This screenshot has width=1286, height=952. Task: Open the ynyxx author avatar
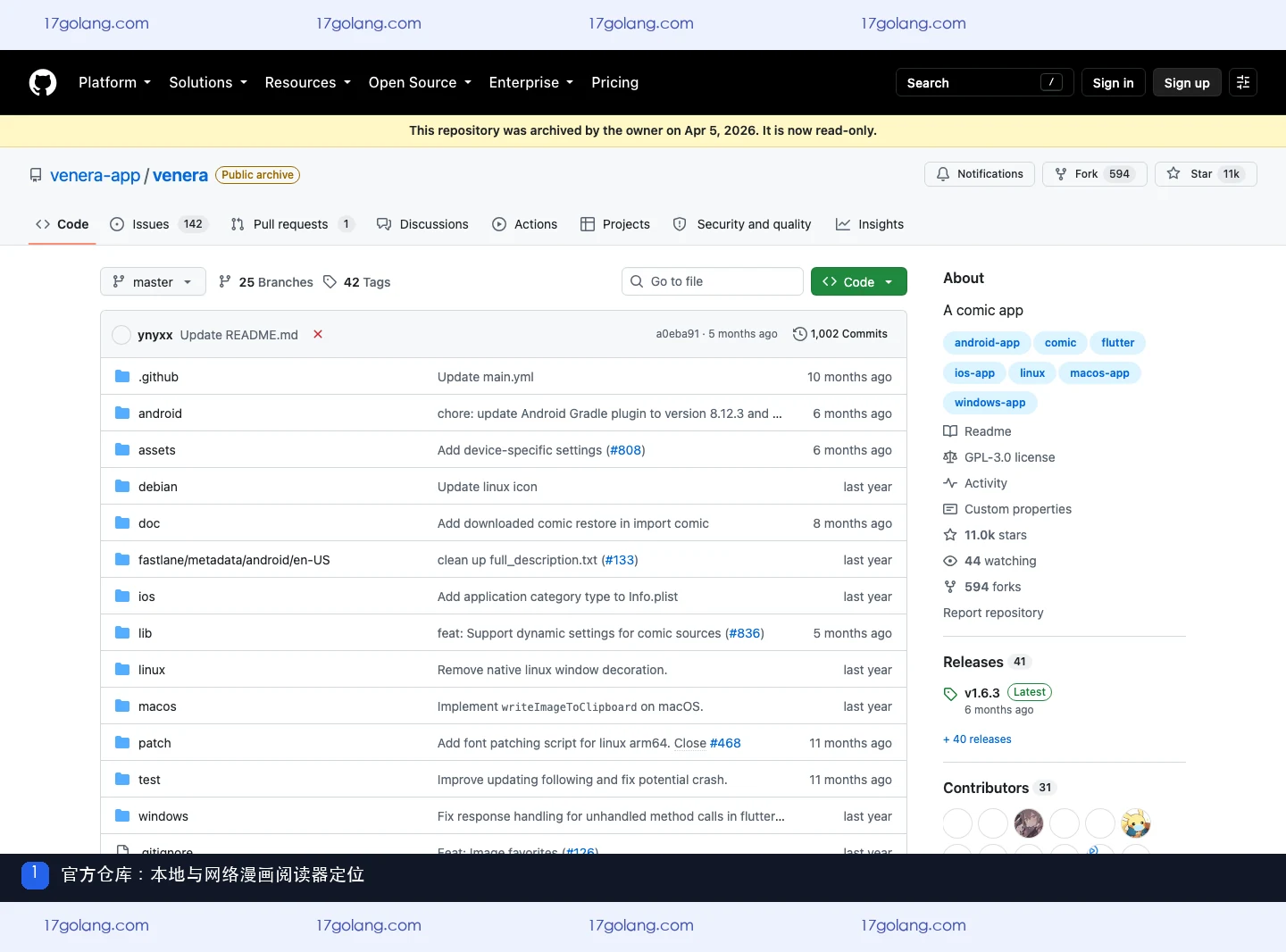(121, 335)
